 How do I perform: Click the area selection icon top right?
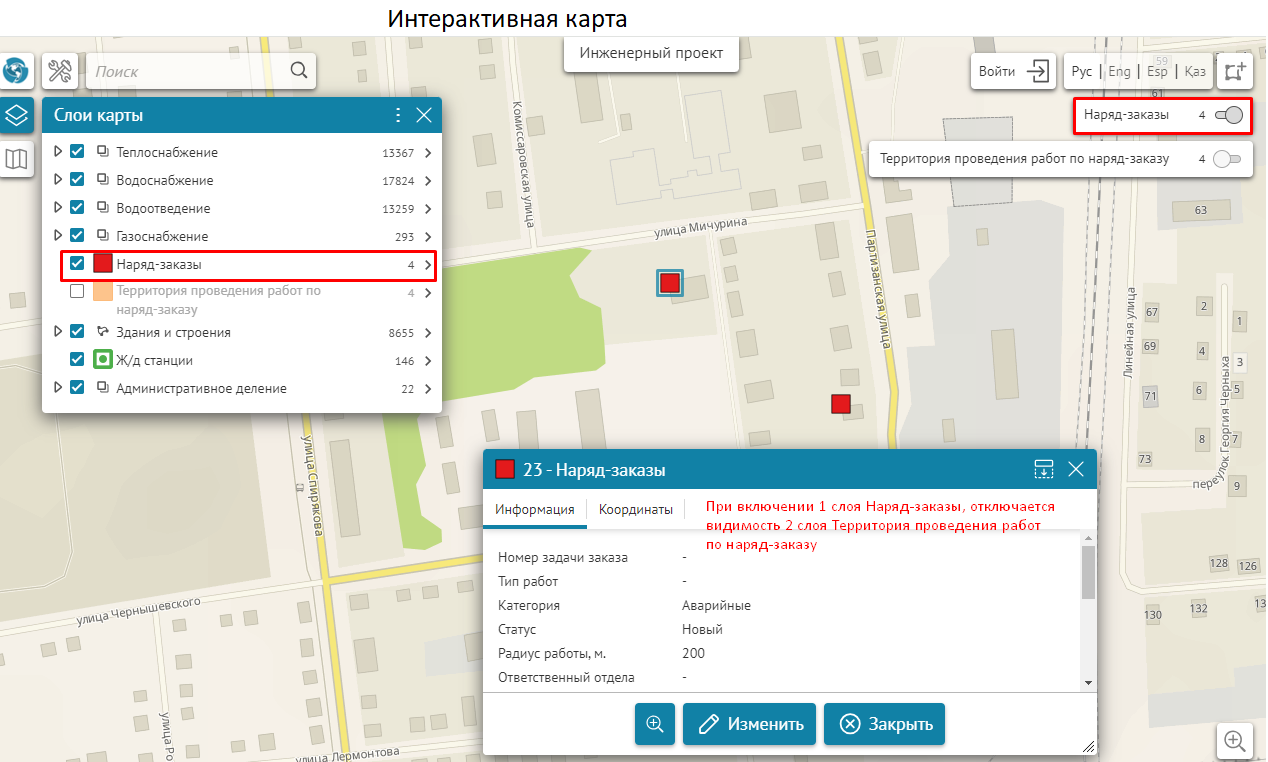coord(1235,71)
